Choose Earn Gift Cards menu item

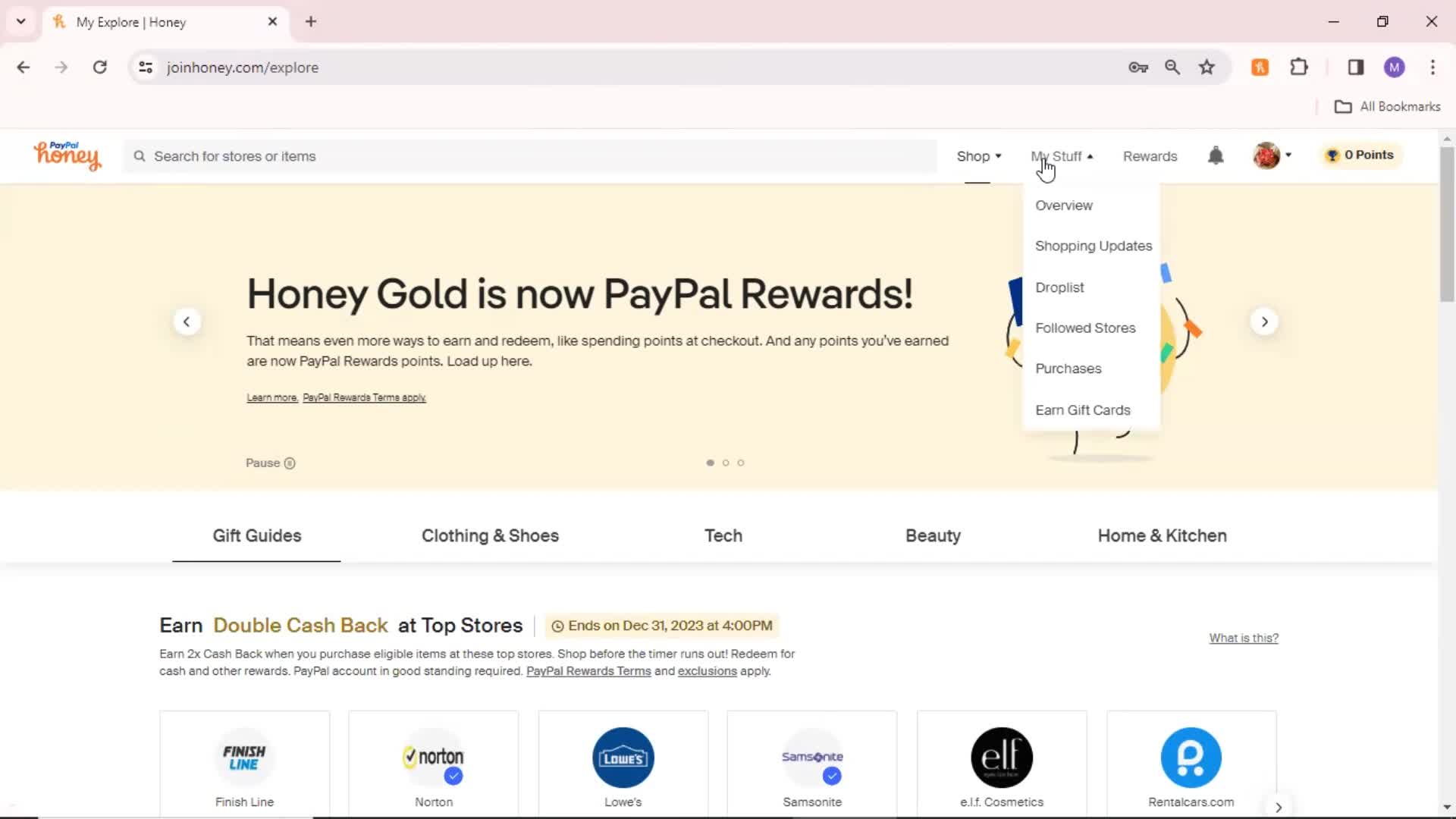(x=1082, y=410)
